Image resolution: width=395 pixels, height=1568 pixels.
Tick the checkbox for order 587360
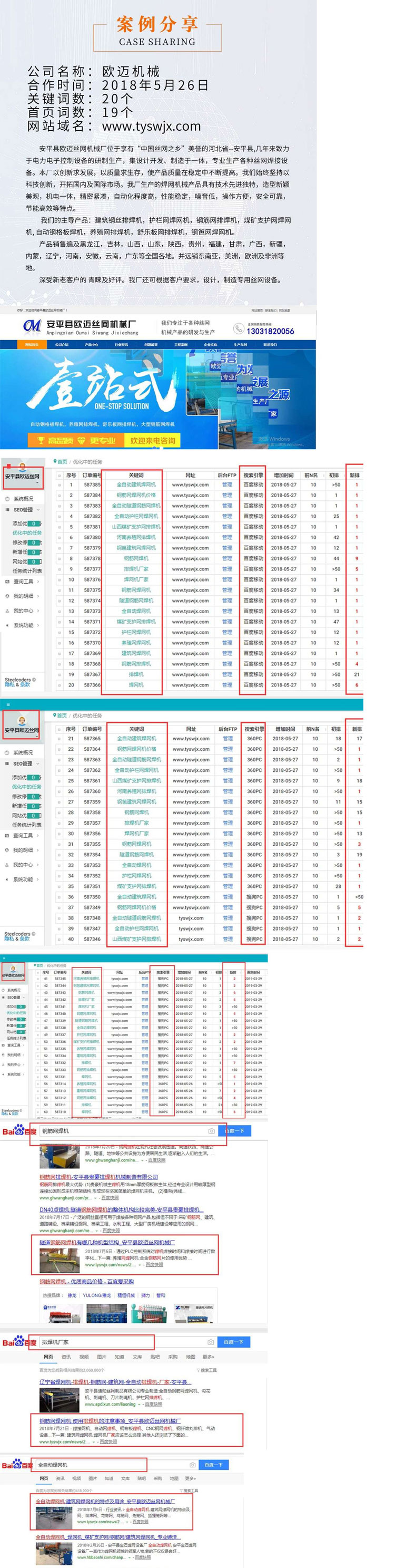click(59, 791)
